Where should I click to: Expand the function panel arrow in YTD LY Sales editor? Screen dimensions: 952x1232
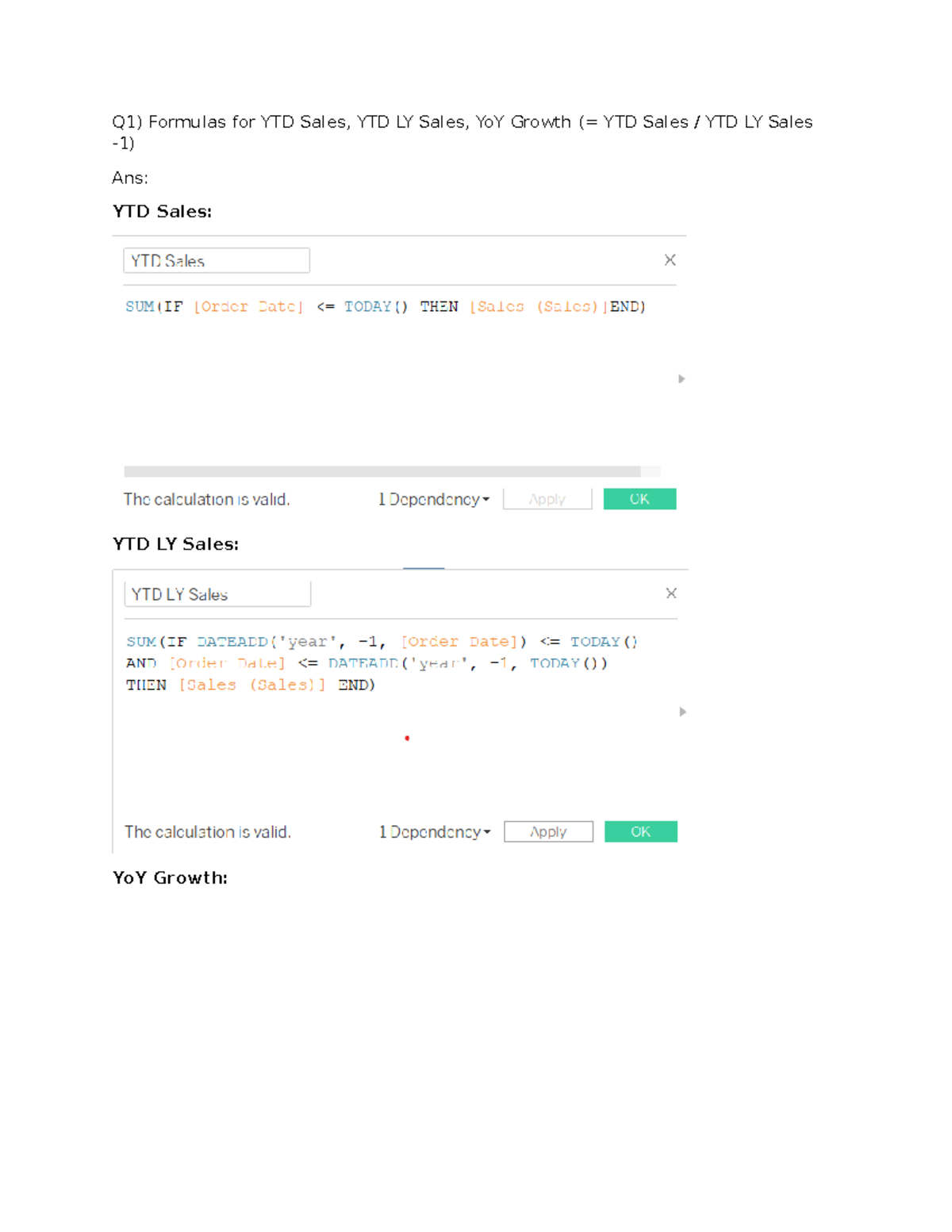(682, 712)
